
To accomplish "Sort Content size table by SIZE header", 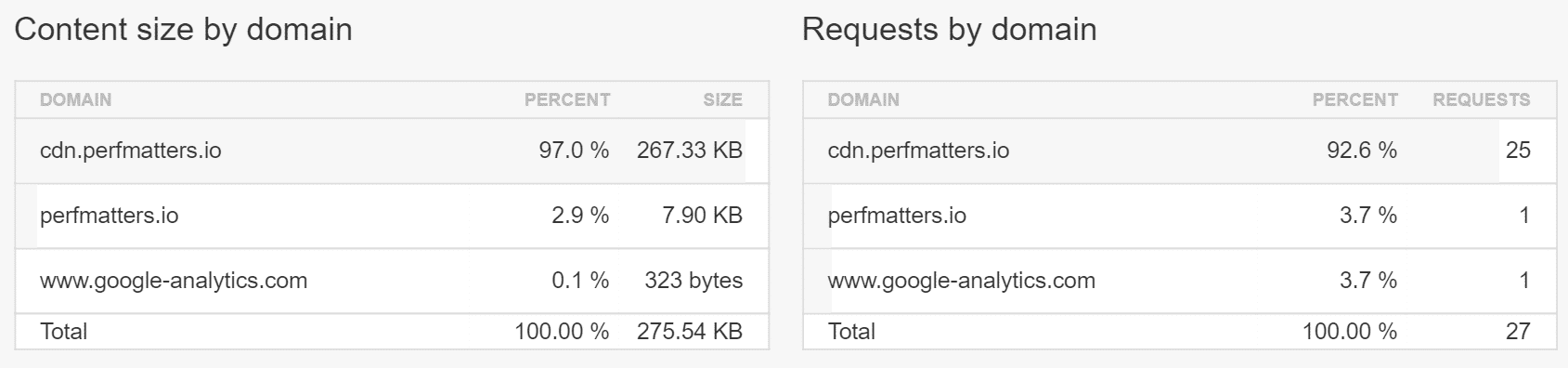I will click(x=722, y=99).
